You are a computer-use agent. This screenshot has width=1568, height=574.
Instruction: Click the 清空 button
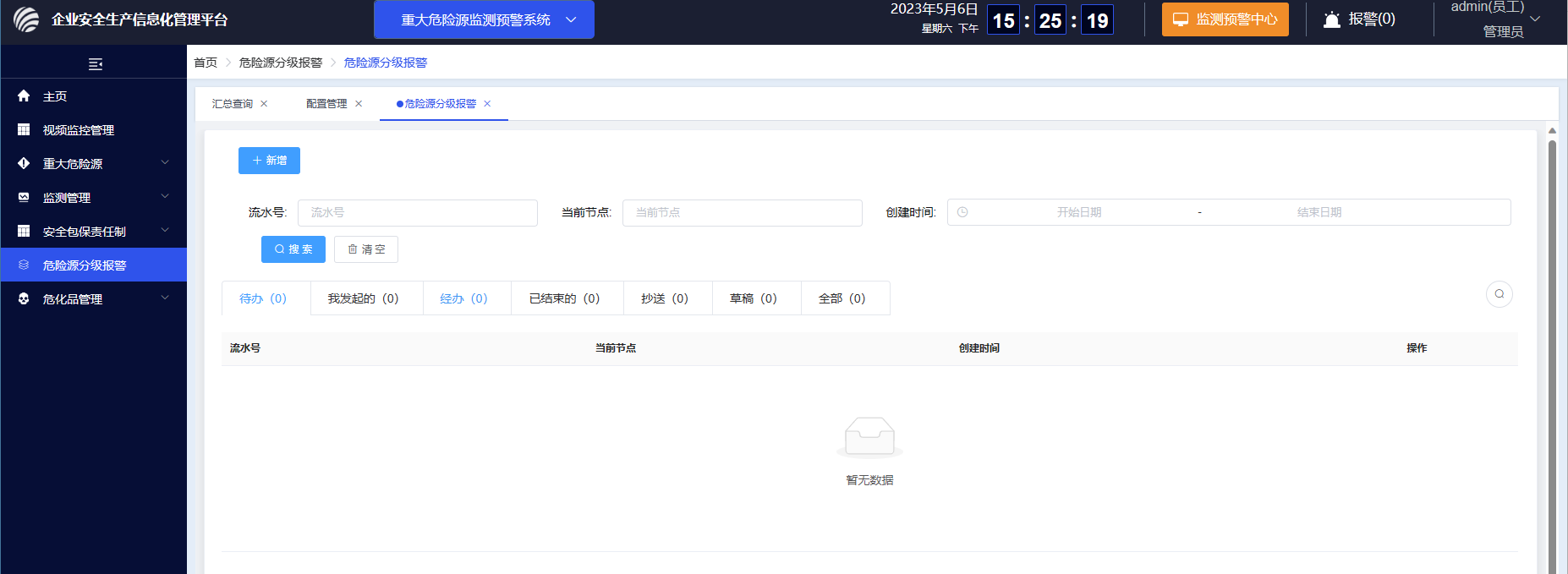tap(366, 249)
